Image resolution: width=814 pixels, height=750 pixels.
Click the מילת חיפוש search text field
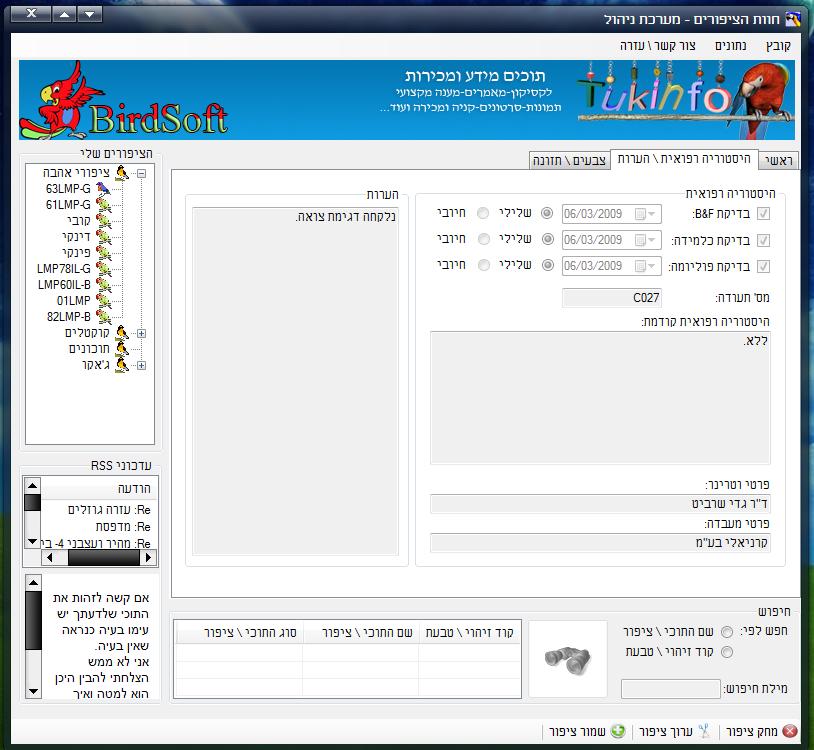click(670, 689)
